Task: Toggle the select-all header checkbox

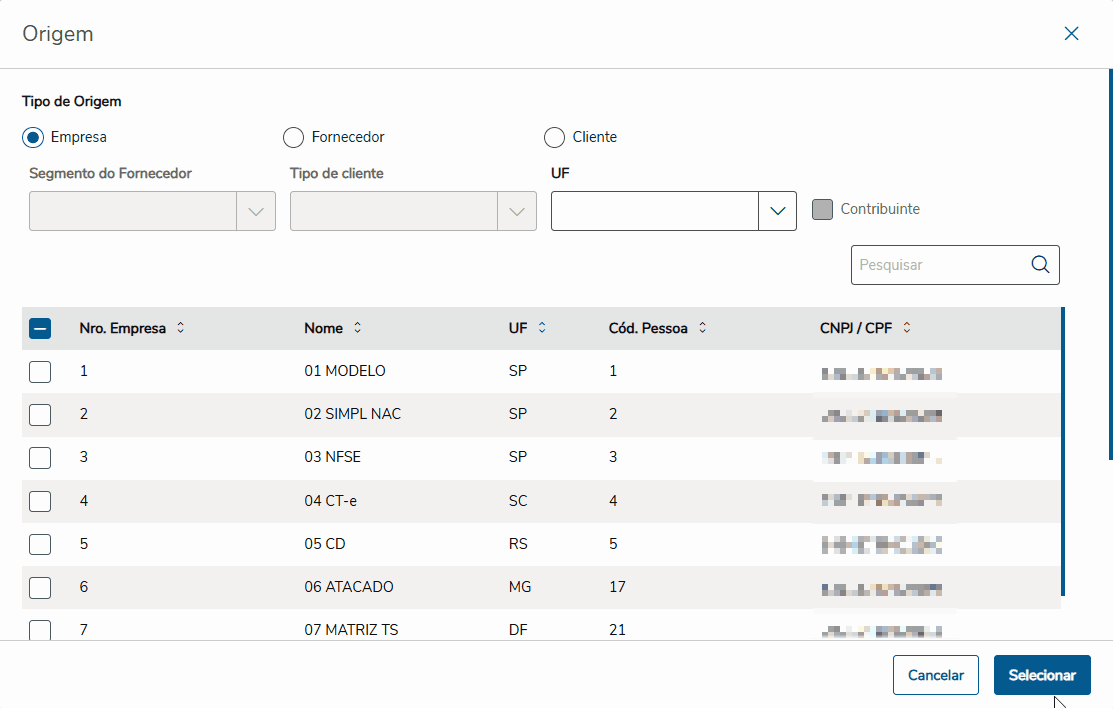Action: pyautogui.click(x=40, y=328)
